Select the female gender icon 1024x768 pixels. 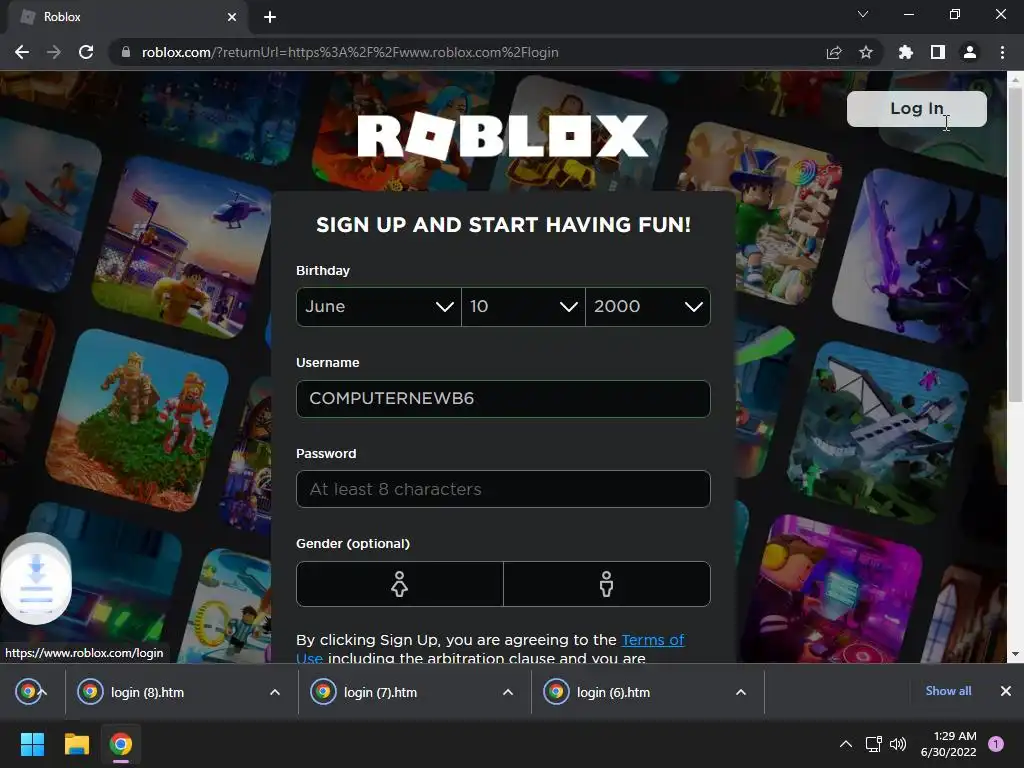click(x=400, y=584)
